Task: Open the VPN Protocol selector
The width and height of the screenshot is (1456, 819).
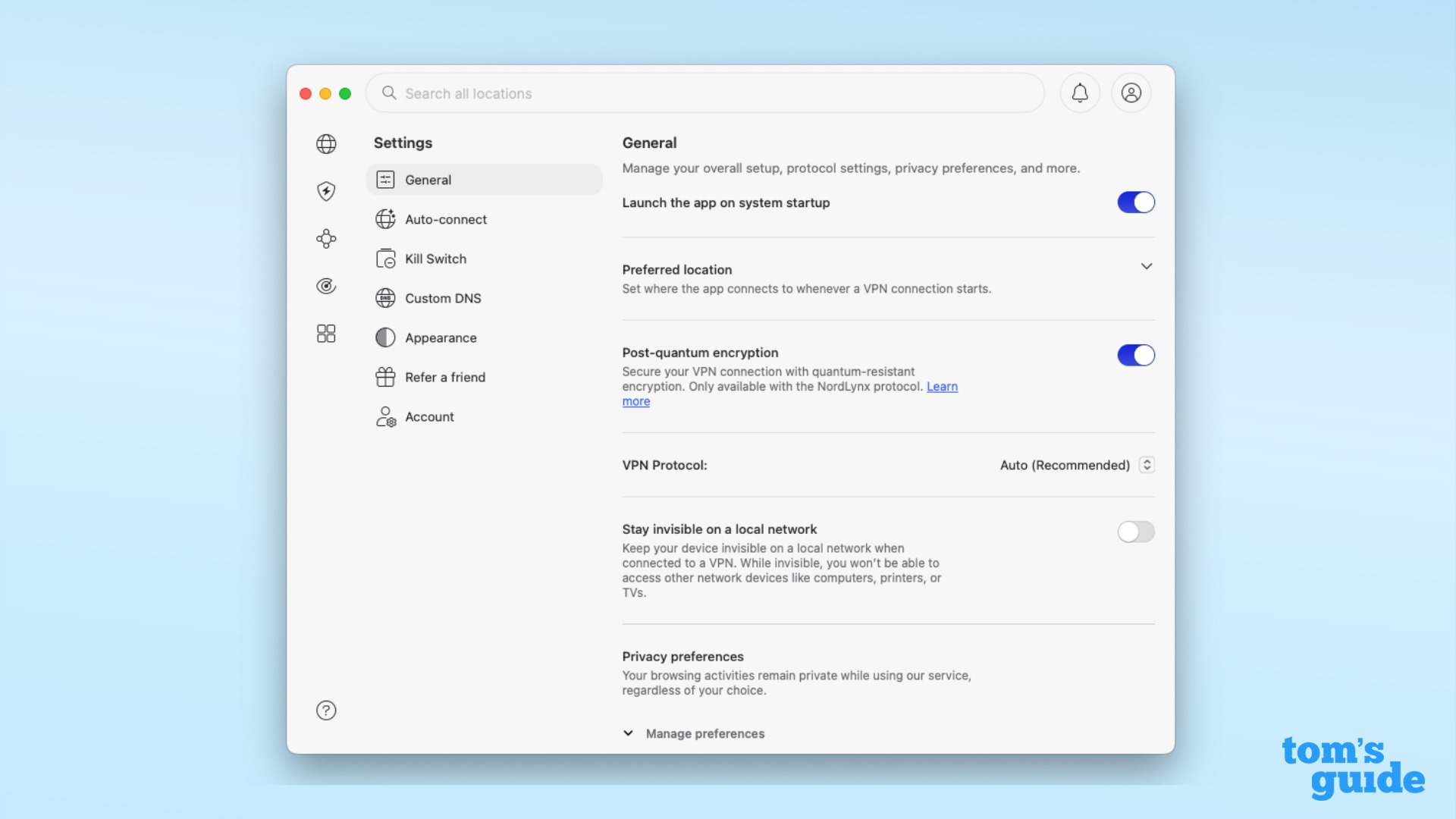Action: point(1147,465)
